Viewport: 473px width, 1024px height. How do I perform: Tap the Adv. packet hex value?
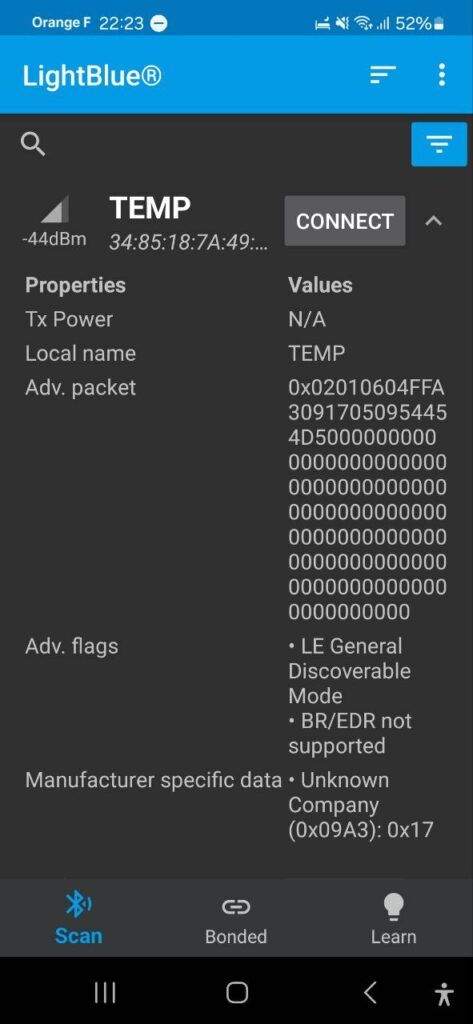[x=368, y=500]
